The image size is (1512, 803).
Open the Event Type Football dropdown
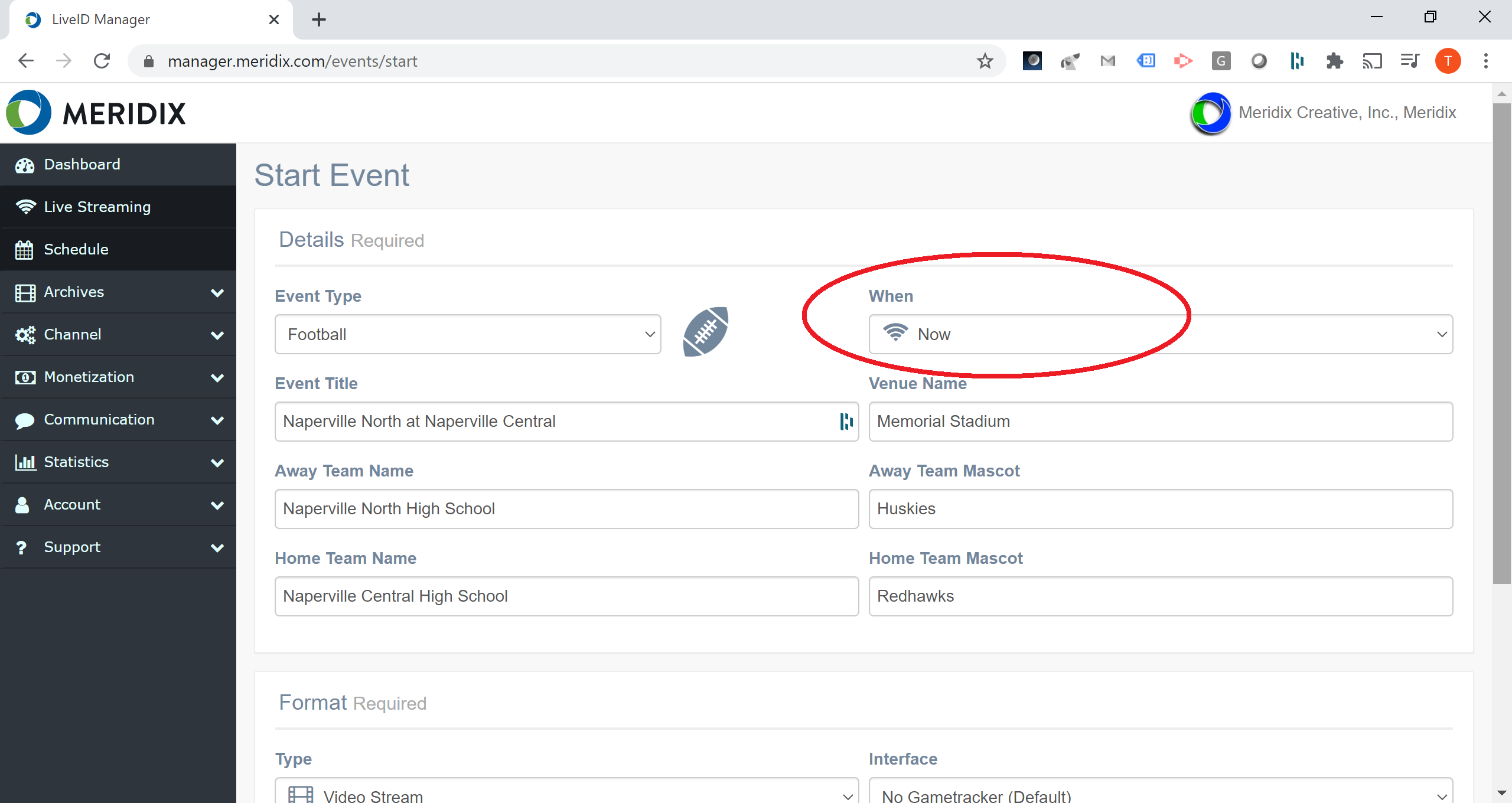pos(467,334)
